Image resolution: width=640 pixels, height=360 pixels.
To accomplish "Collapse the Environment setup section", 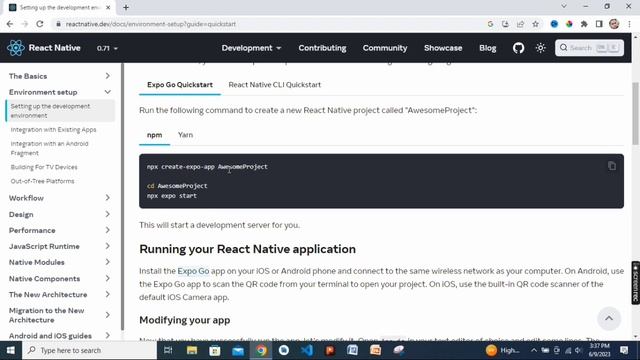I will click(x=60, y=92).
